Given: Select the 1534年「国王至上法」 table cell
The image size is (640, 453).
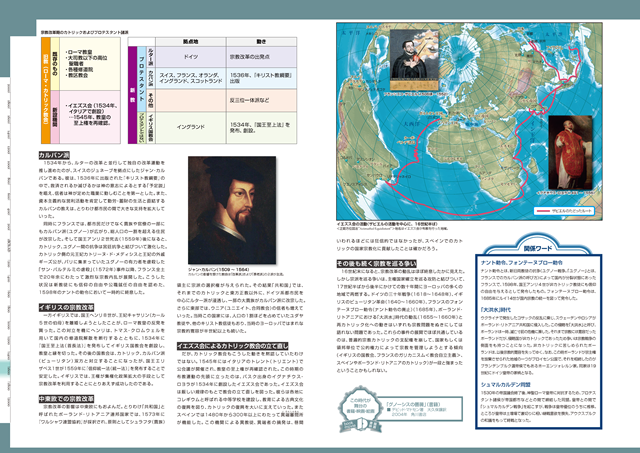Looking at the screenshot, I should point(261,127).
